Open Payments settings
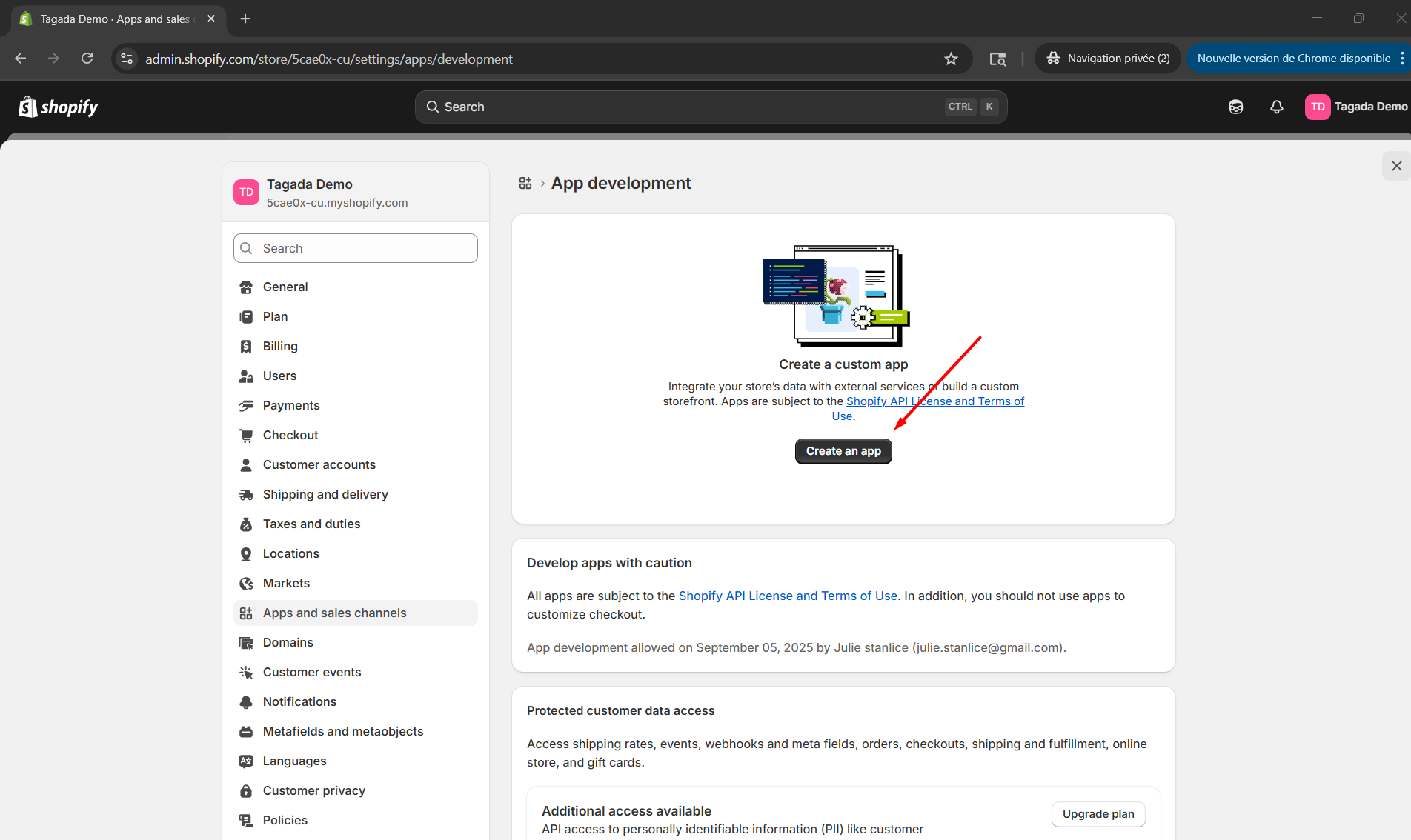The width and height of the screenshot is (1411, 840). point(356,405)
